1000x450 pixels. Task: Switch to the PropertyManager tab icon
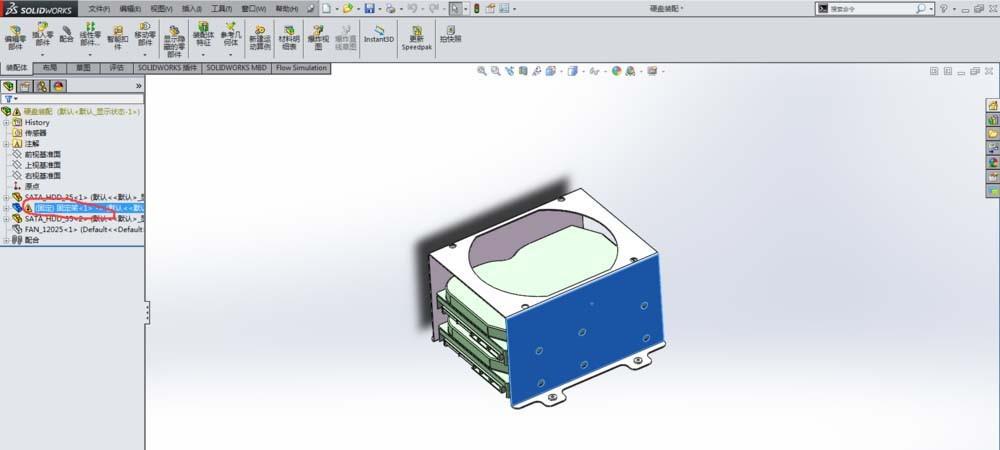[25, 86]
